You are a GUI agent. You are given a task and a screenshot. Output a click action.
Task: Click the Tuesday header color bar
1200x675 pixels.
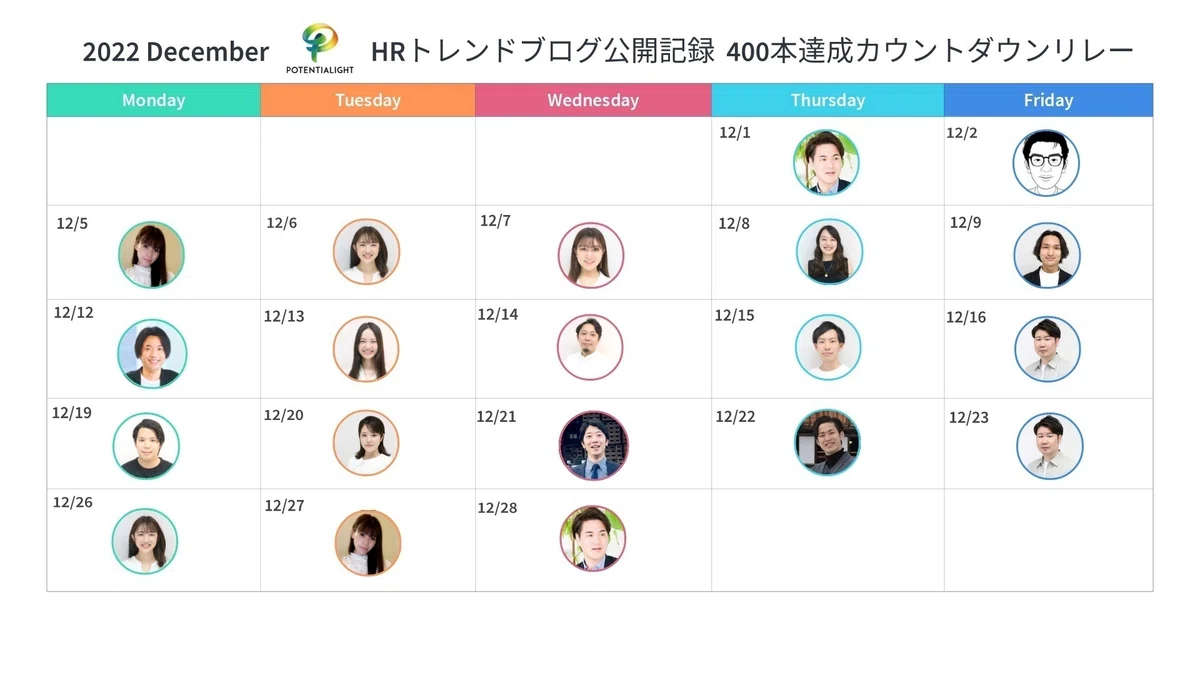click(x=367, y=100)
